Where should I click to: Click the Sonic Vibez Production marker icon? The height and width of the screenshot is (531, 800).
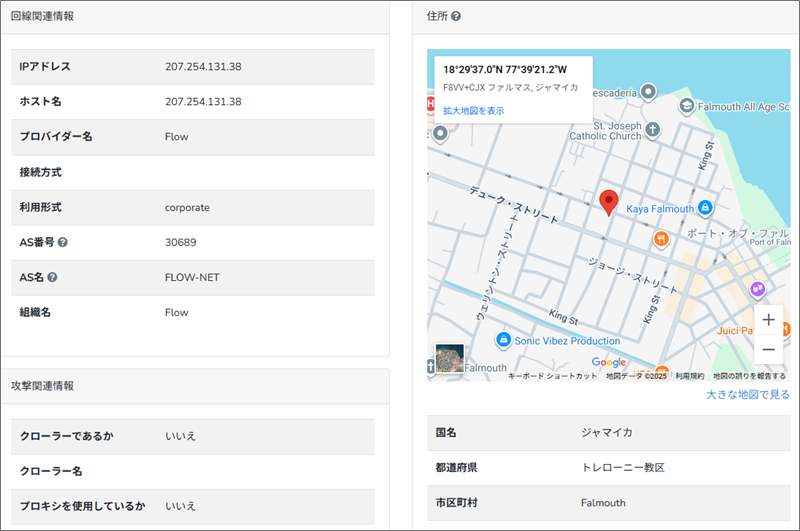point(504,340)
